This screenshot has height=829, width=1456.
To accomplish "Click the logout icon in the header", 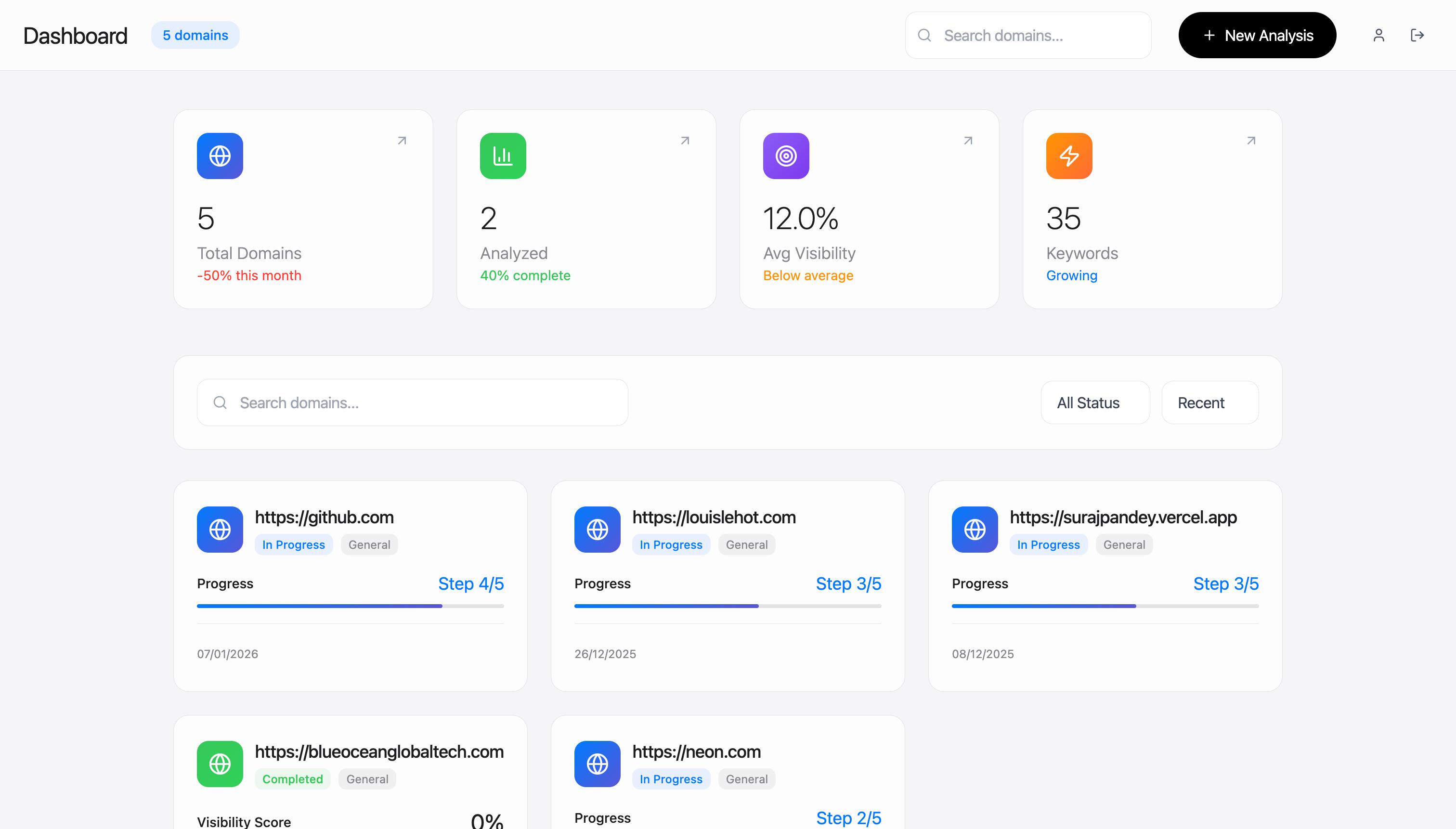I will tap(1417, 35).
